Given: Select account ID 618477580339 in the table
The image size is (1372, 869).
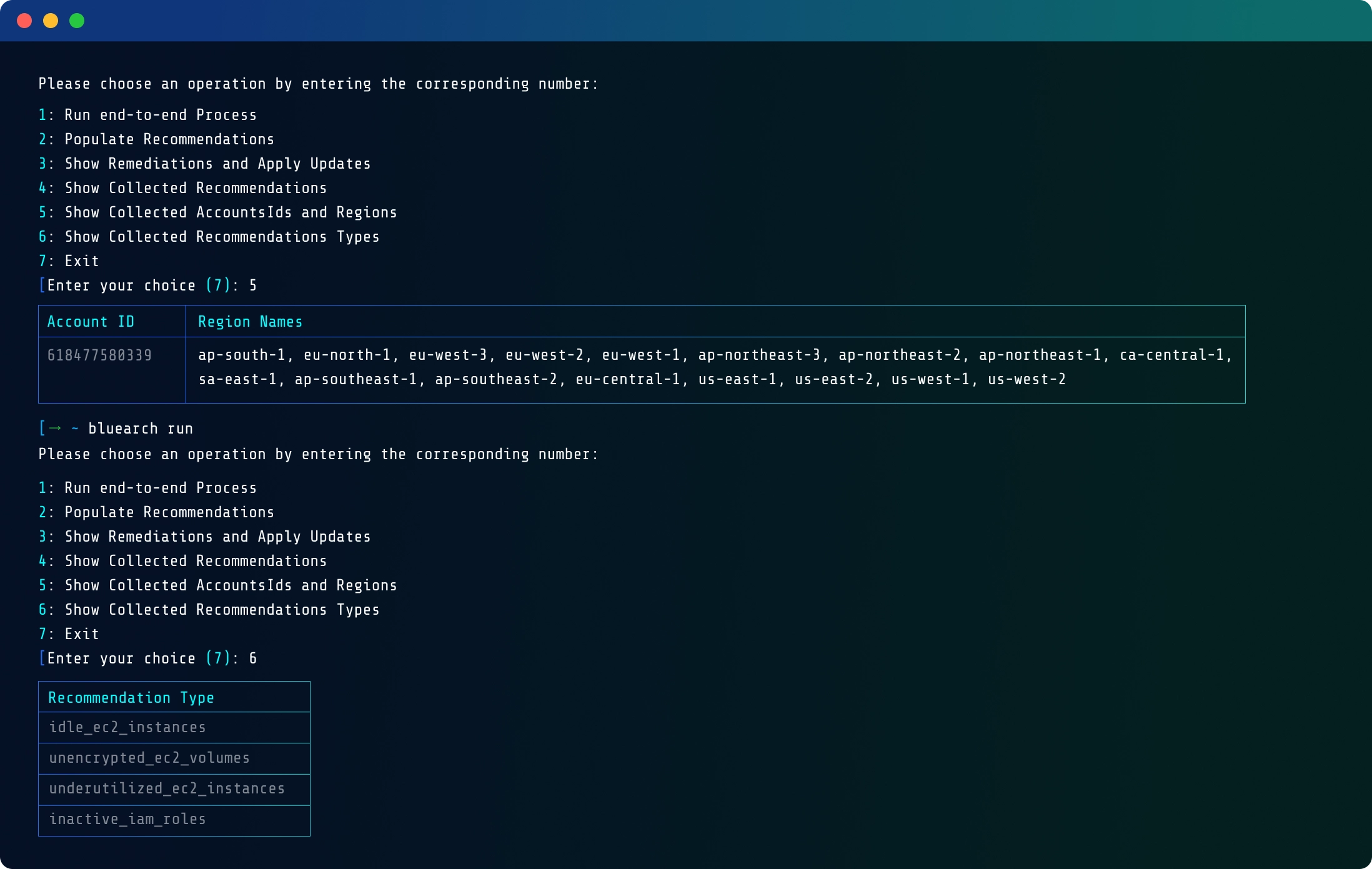Looking at the screenshot, I should (100, 354).
